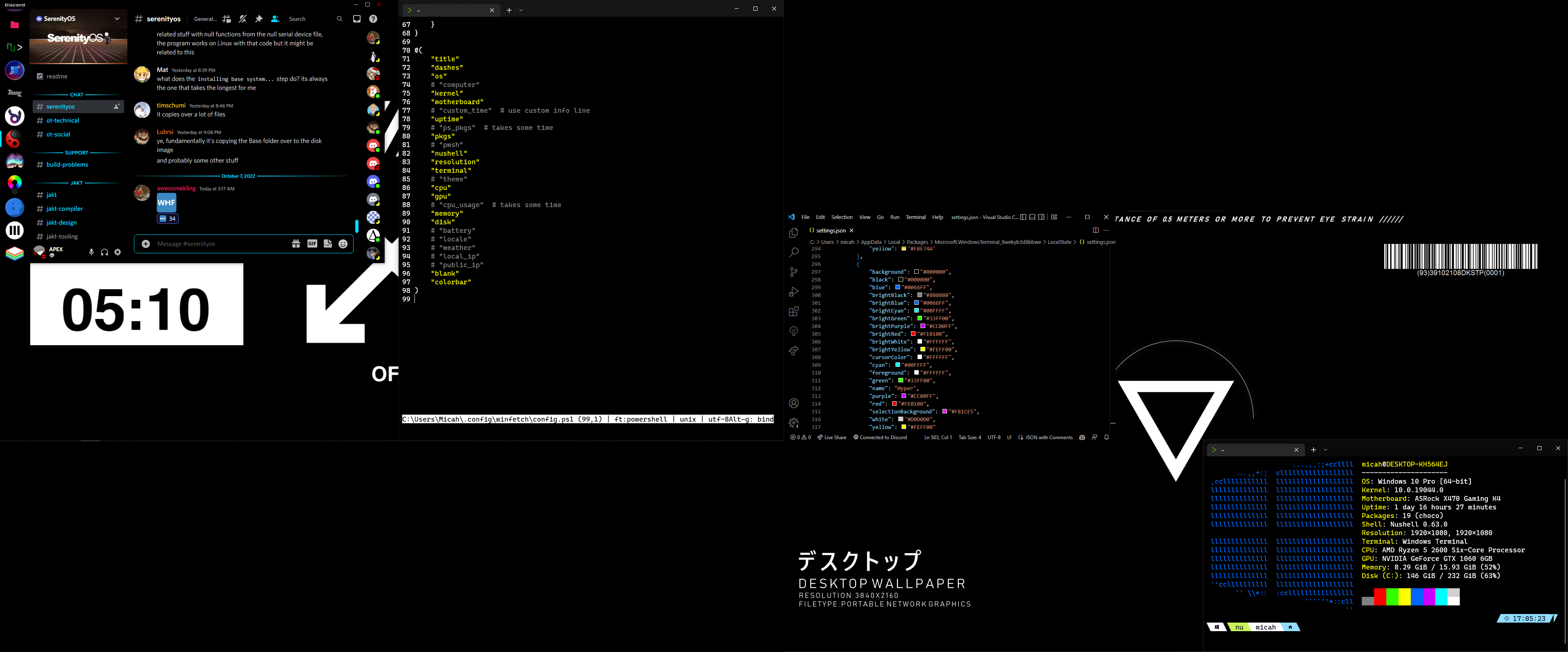Deafen audio with headphones icon

click(105, 252)
